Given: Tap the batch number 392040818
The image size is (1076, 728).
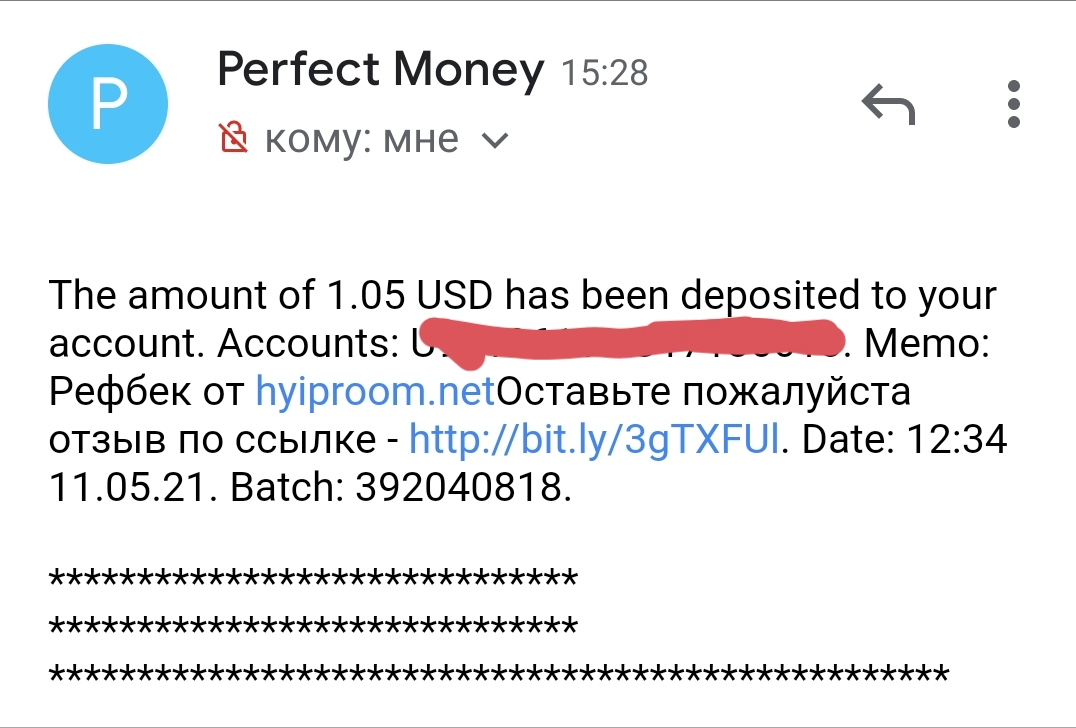Looking at the screenshot, I should pyautogui.click(x=463, y=486).
